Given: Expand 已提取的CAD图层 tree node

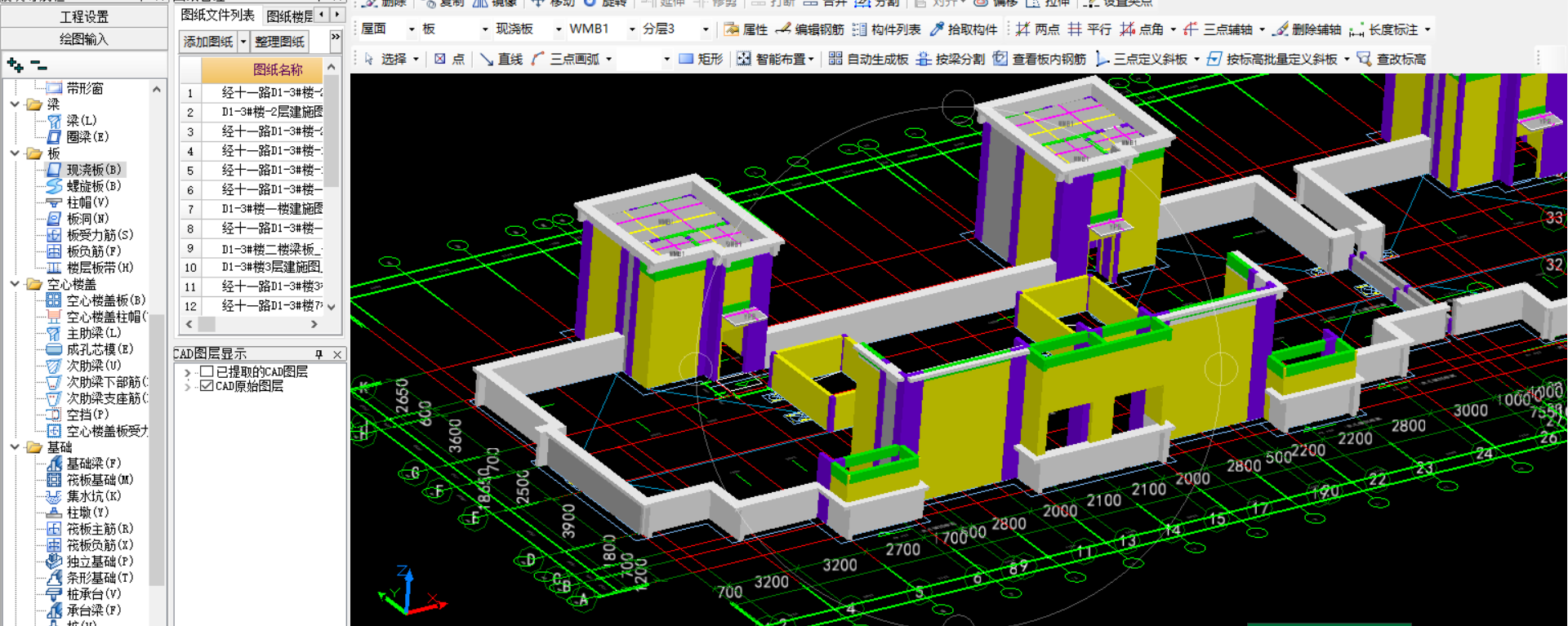Looking at the screenshot, I should [x=188, y=372].
